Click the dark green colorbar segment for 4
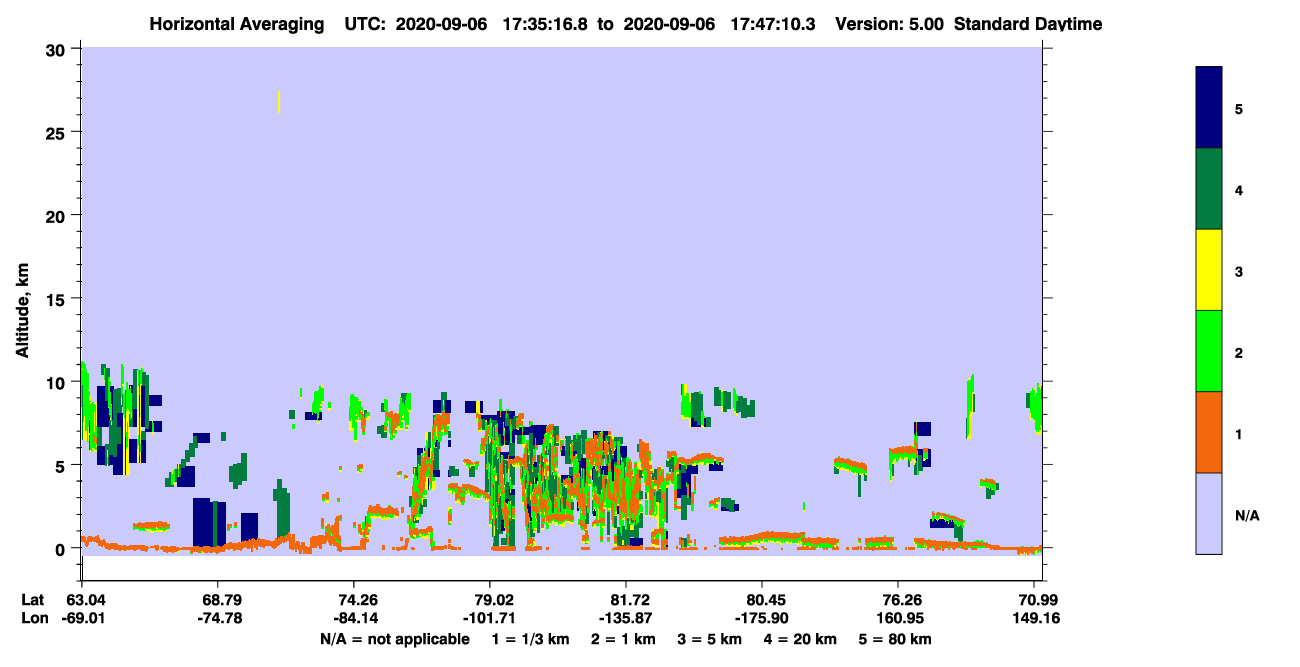 tap(1209, 189)
